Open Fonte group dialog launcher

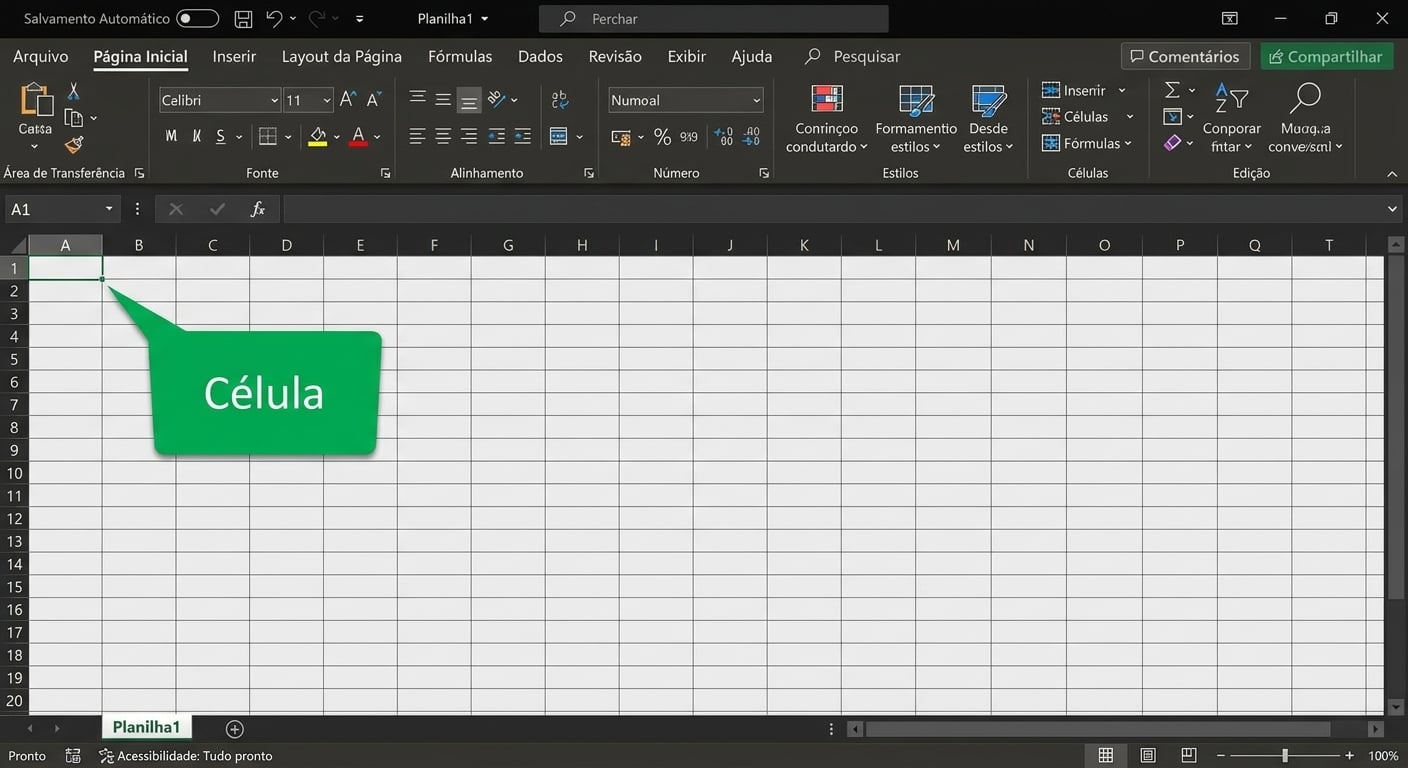386,173
